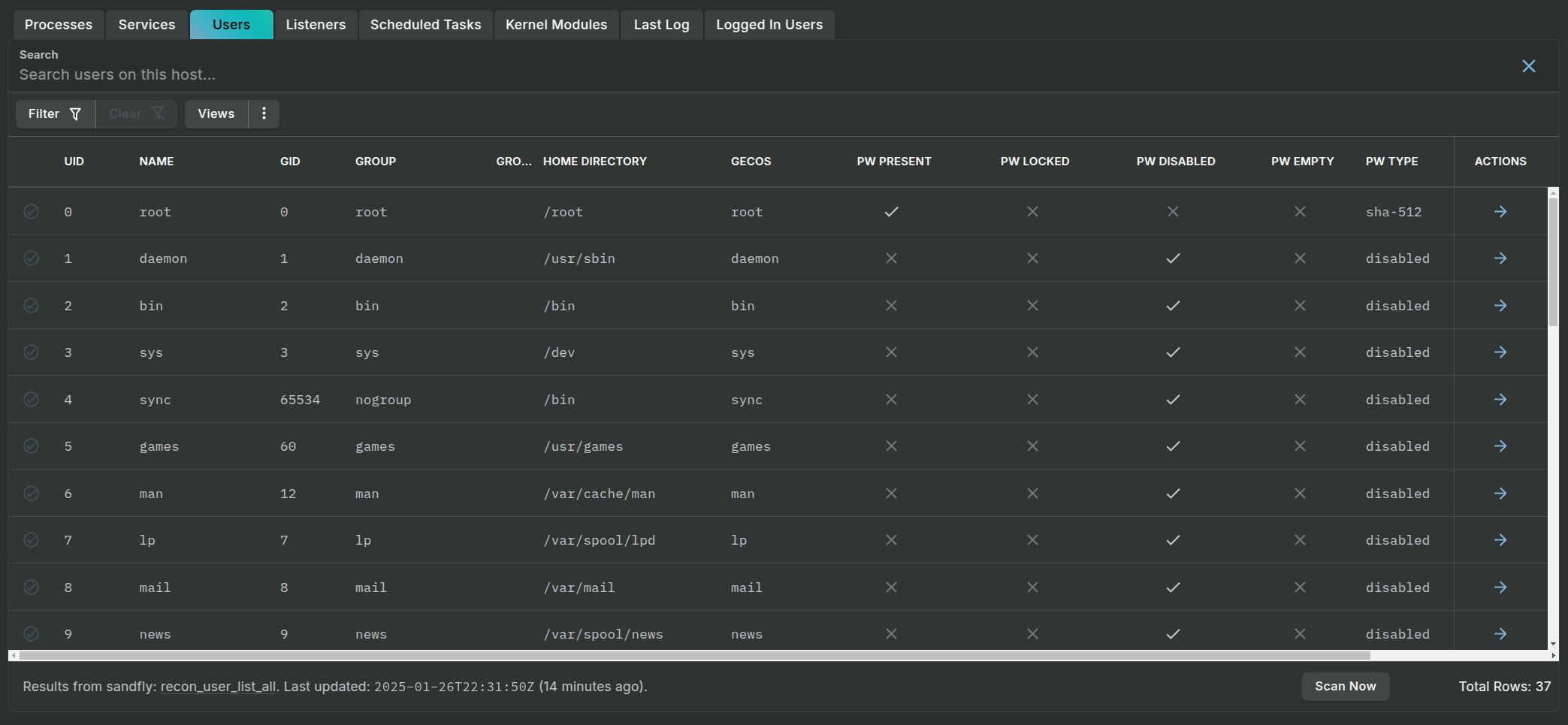This screenshot has width=1568, height=725.
Task: Sort by the HOME DIRECTORY column header
Action: [595, 162]
